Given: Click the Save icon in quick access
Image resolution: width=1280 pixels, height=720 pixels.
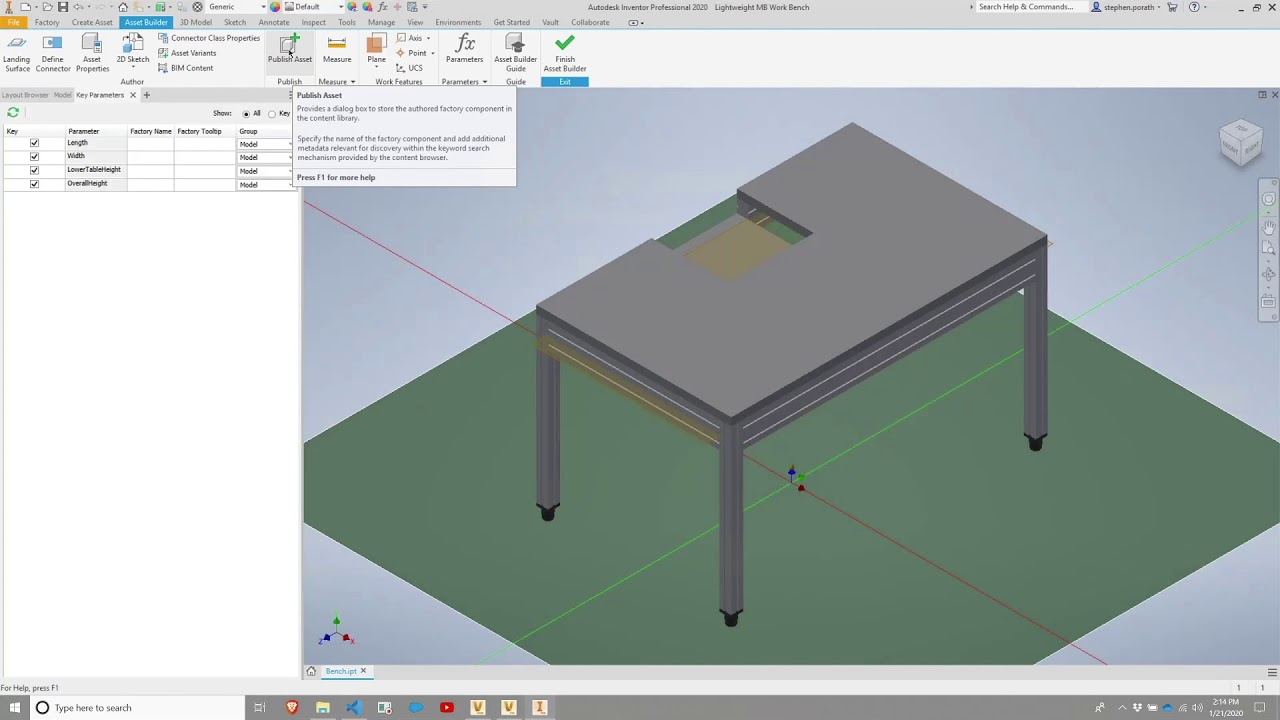Looking at the screenshot, I should (x=63, y=7).
